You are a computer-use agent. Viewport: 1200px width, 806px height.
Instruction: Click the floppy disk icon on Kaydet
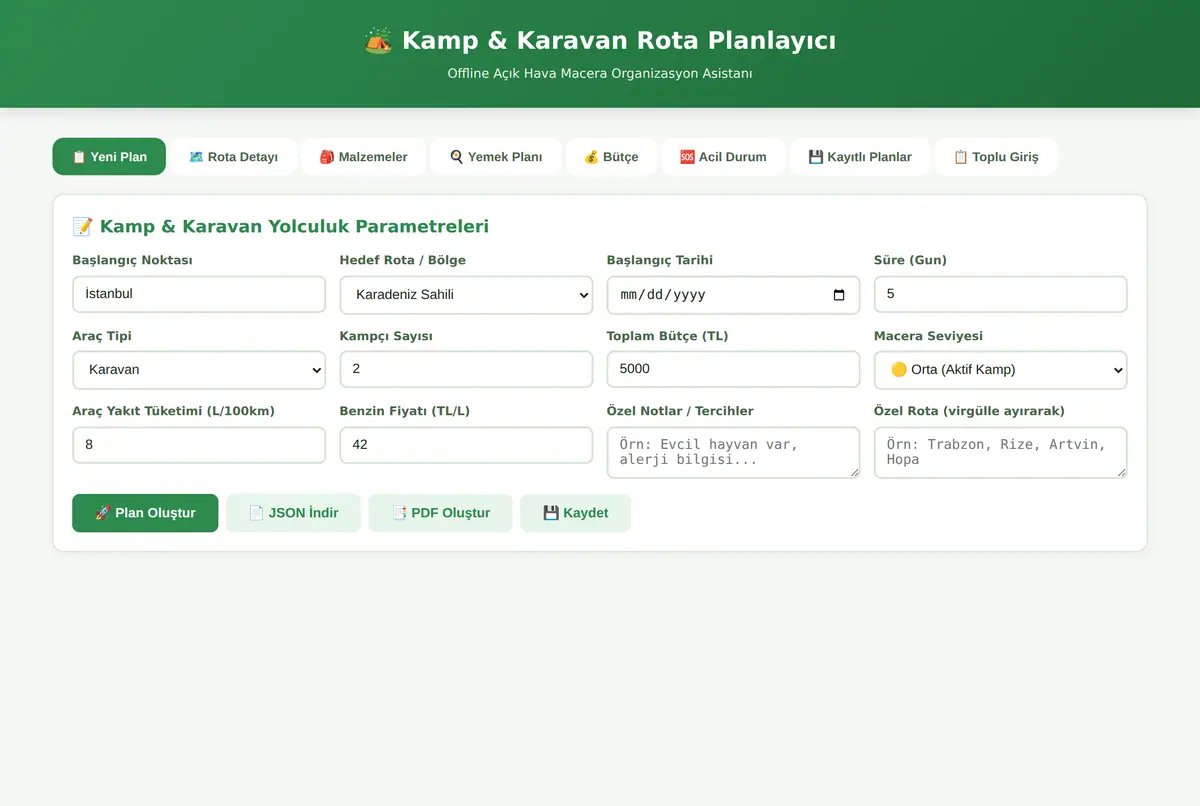pyautogui.click(x=551, y=513)
